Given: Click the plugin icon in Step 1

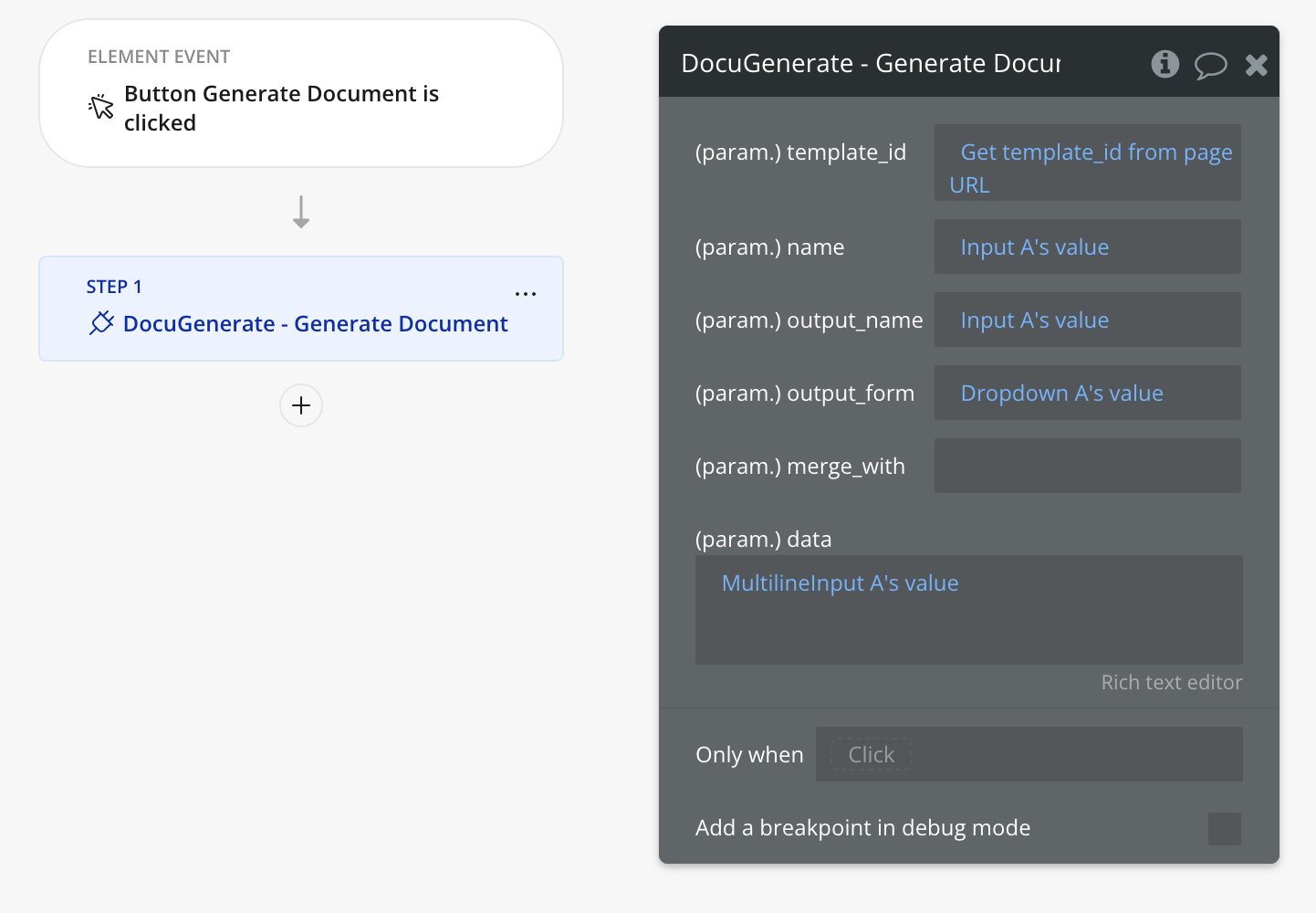Looking at the screenshot, I should [101, 323].
